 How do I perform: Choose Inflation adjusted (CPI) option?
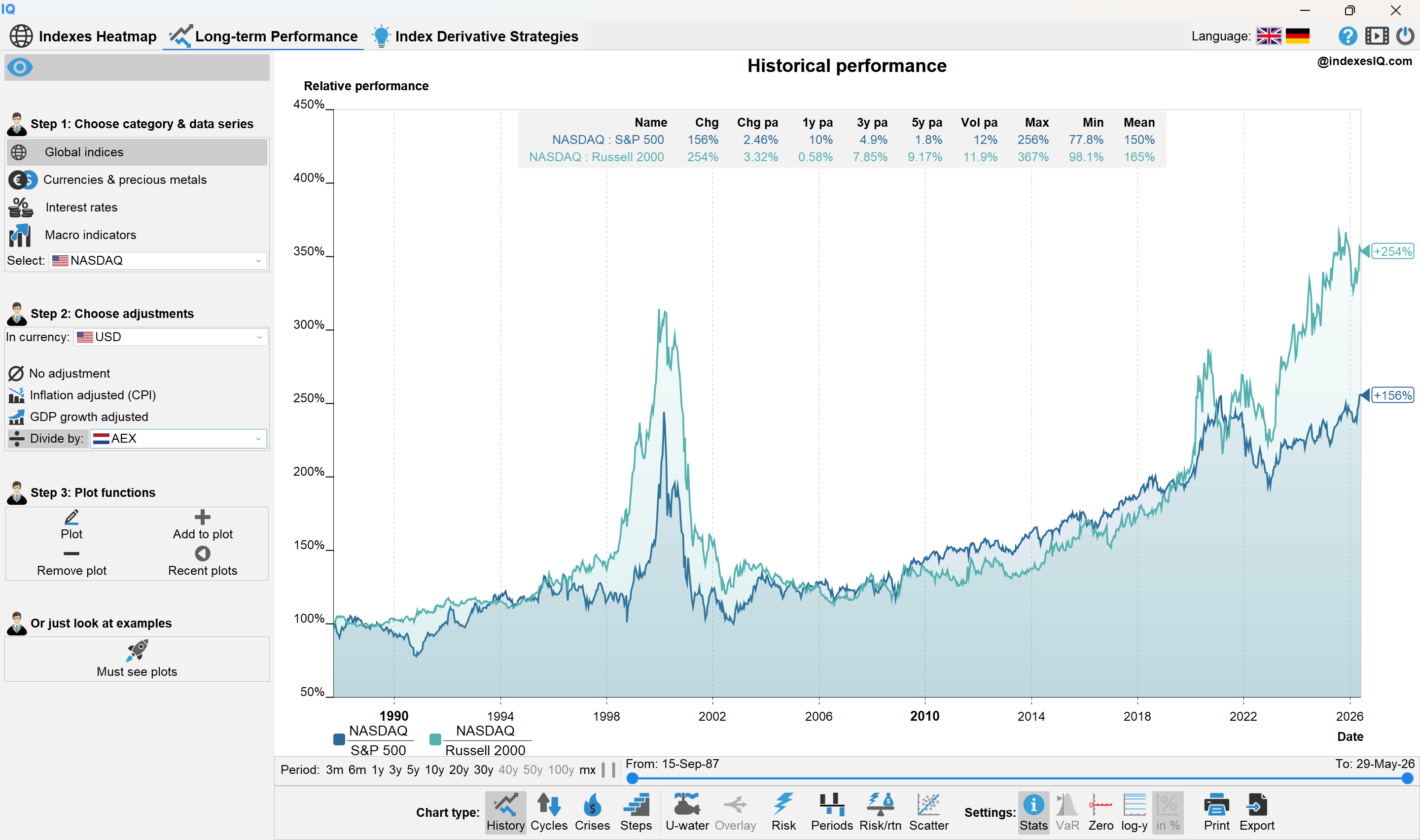click(x=82, y=395)
